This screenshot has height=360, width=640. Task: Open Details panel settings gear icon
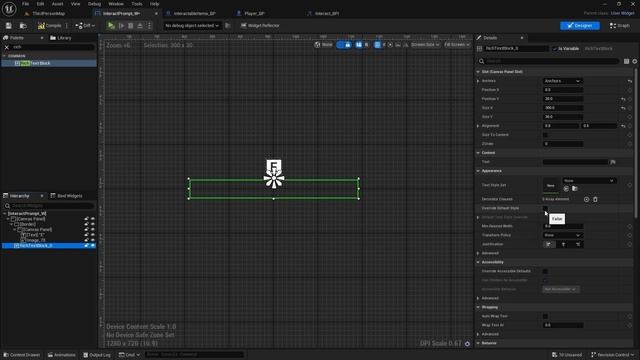635,61
